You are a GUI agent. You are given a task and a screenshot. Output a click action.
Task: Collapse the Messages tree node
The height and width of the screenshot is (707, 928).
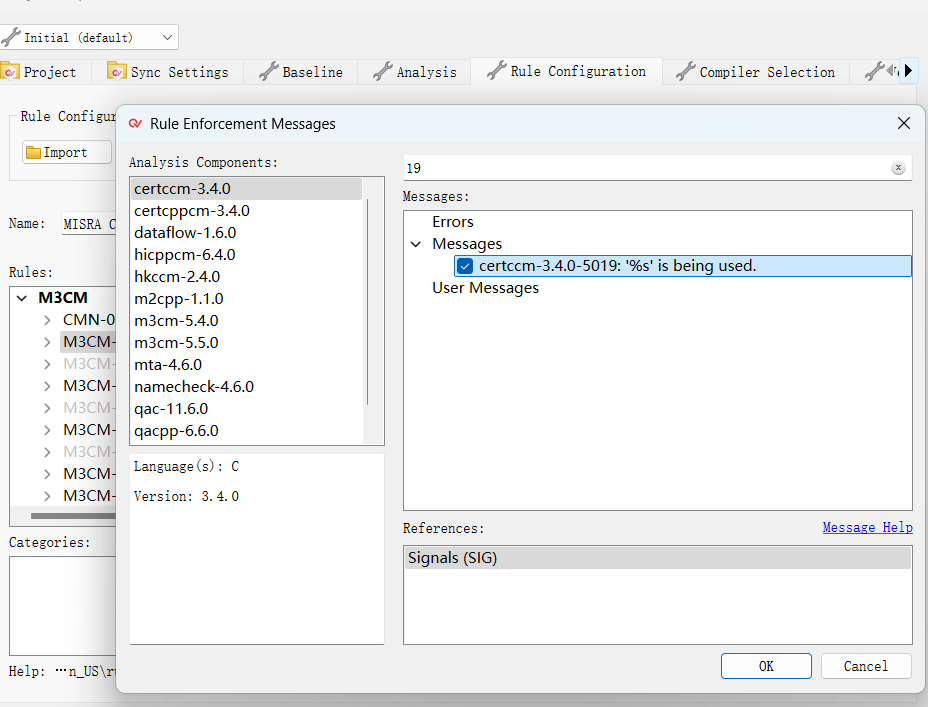pyautogui.click(x=416, y=244)
